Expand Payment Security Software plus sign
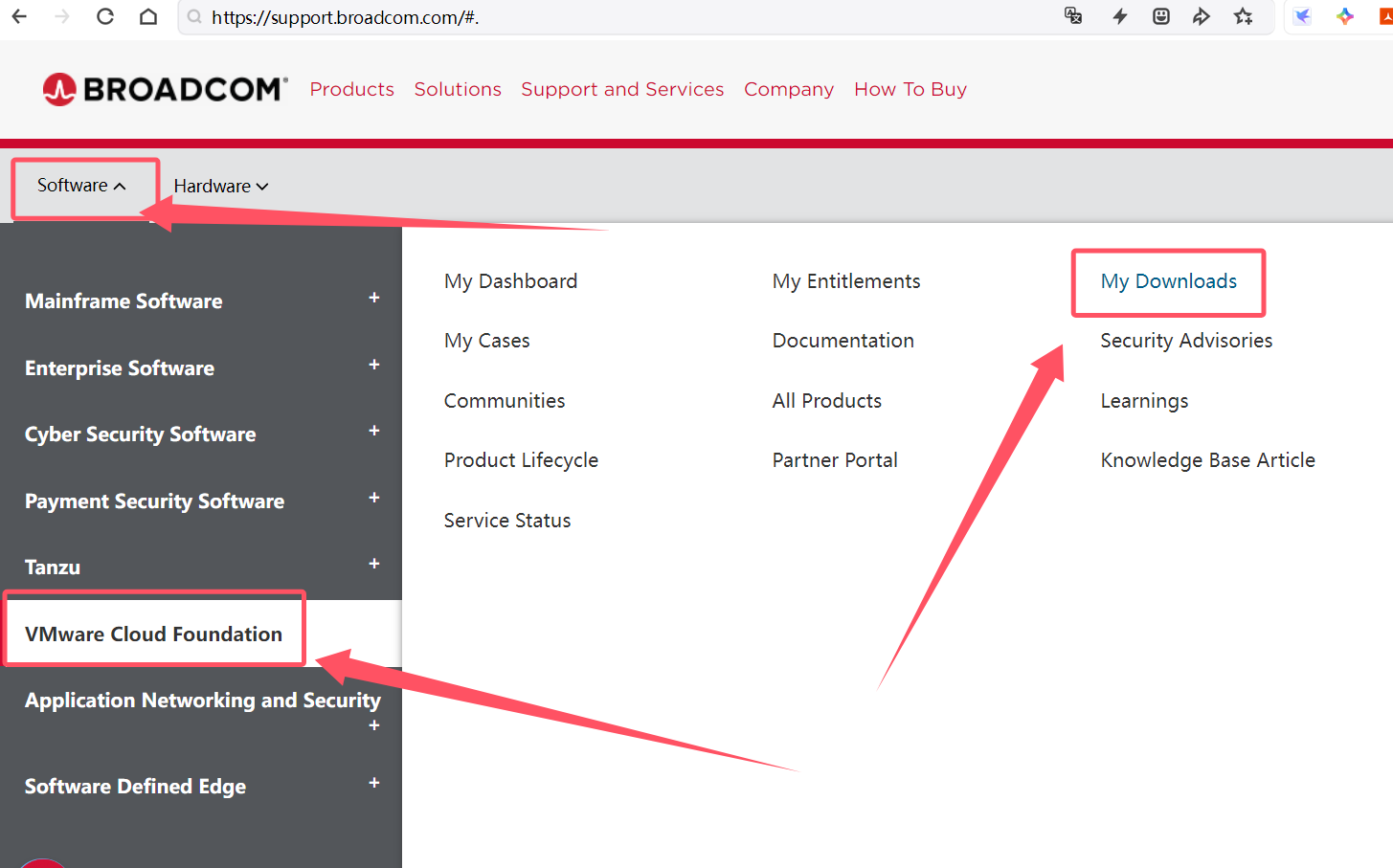1393x868 pixels. (374, 498)
